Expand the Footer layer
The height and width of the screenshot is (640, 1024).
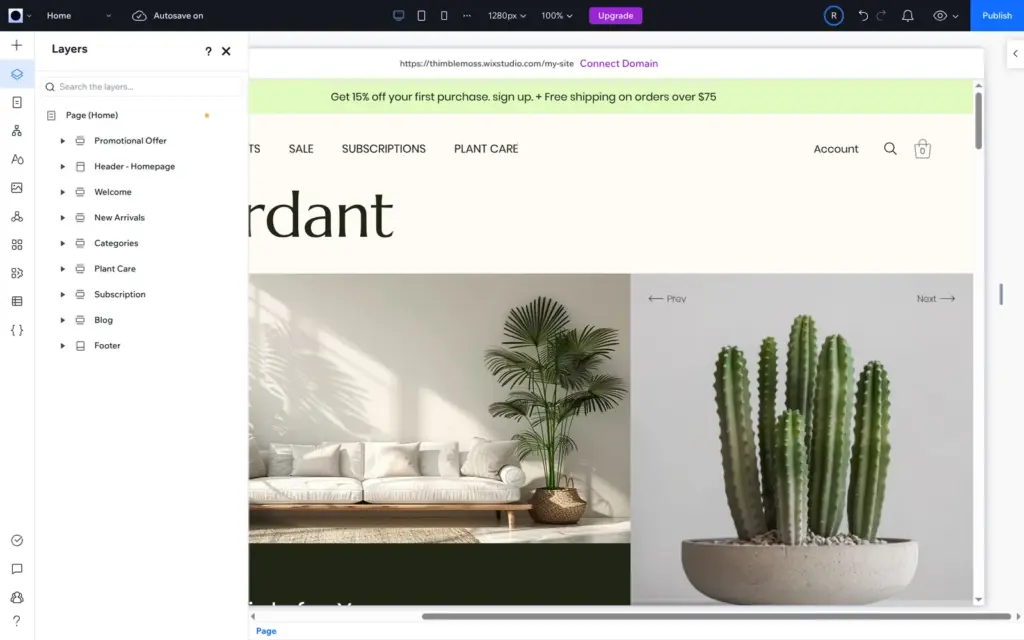(x=63, y=345)
